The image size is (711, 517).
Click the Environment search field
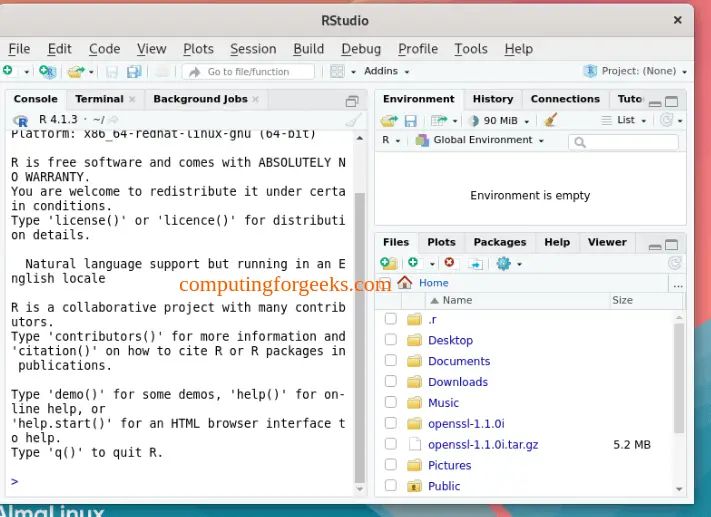tap(623, 142)
